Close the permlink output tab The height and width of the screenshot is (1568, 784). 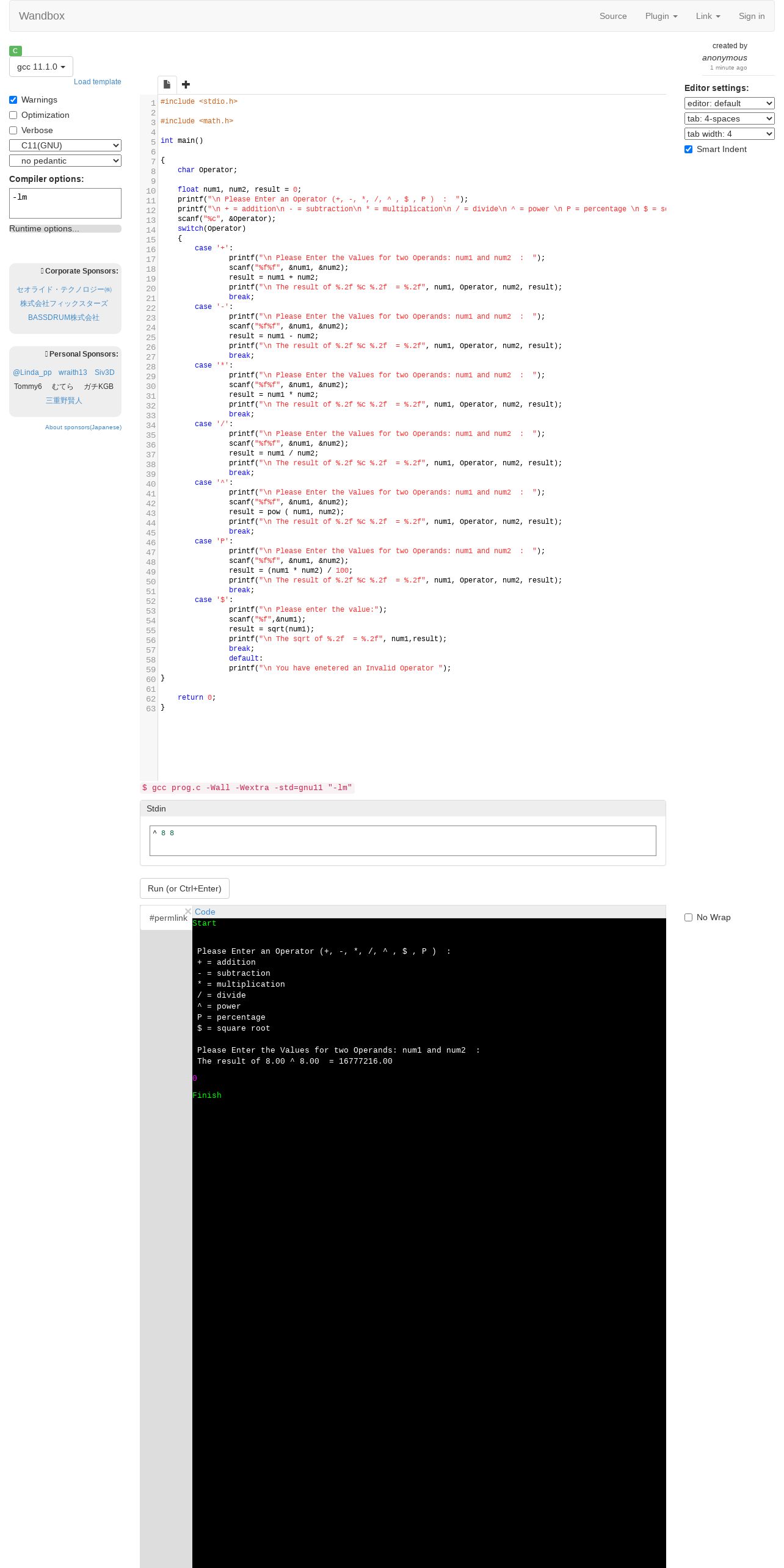coord(188,911)
